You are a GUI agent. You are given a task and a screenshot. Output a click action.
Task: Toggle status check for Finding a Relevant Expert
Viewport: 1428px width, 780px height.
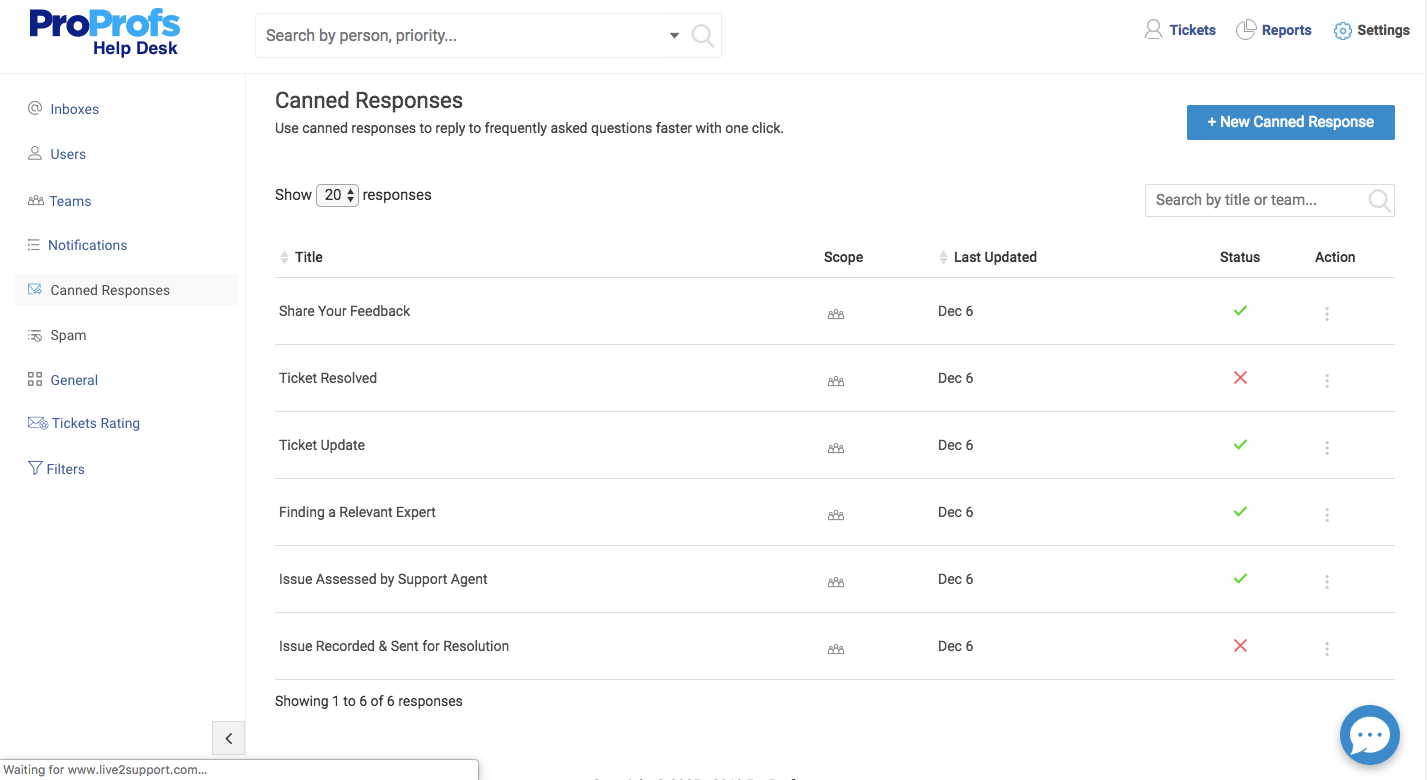coord(1240,512)
